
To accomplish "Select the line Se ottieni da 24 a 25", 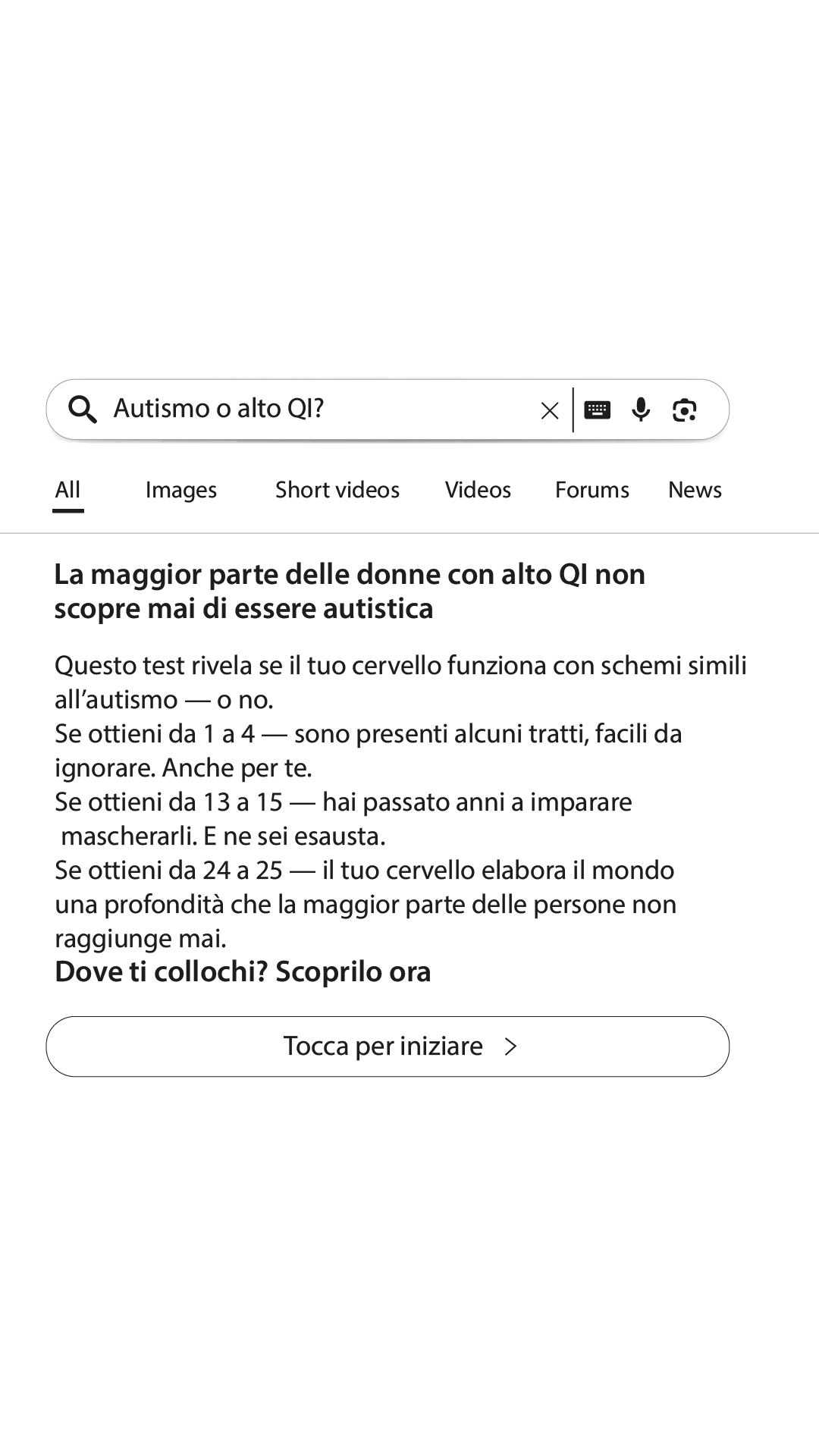I will (366, 904).
